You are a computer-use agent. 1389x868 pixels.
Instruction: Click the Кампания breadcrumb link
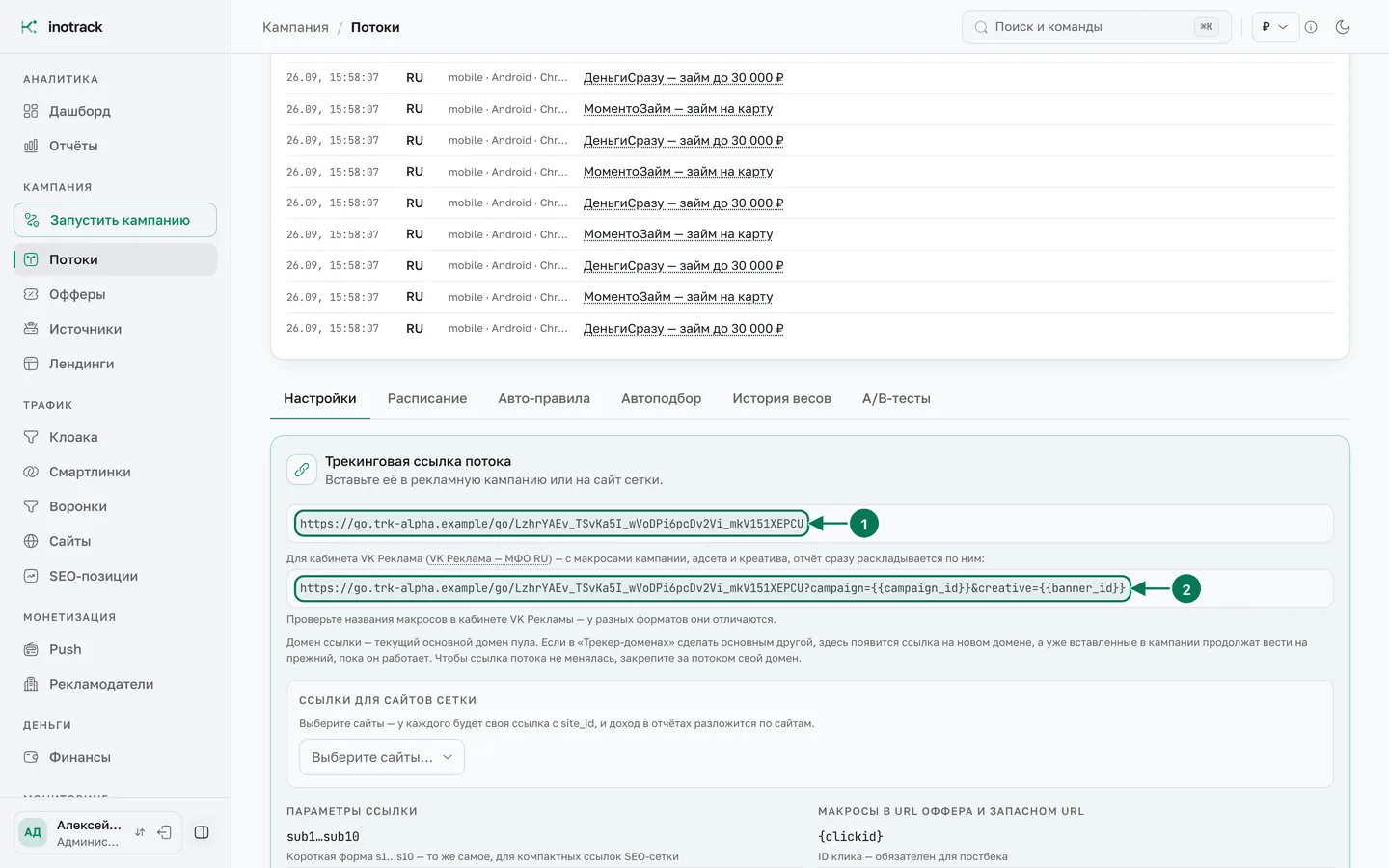tap(295, 27)
